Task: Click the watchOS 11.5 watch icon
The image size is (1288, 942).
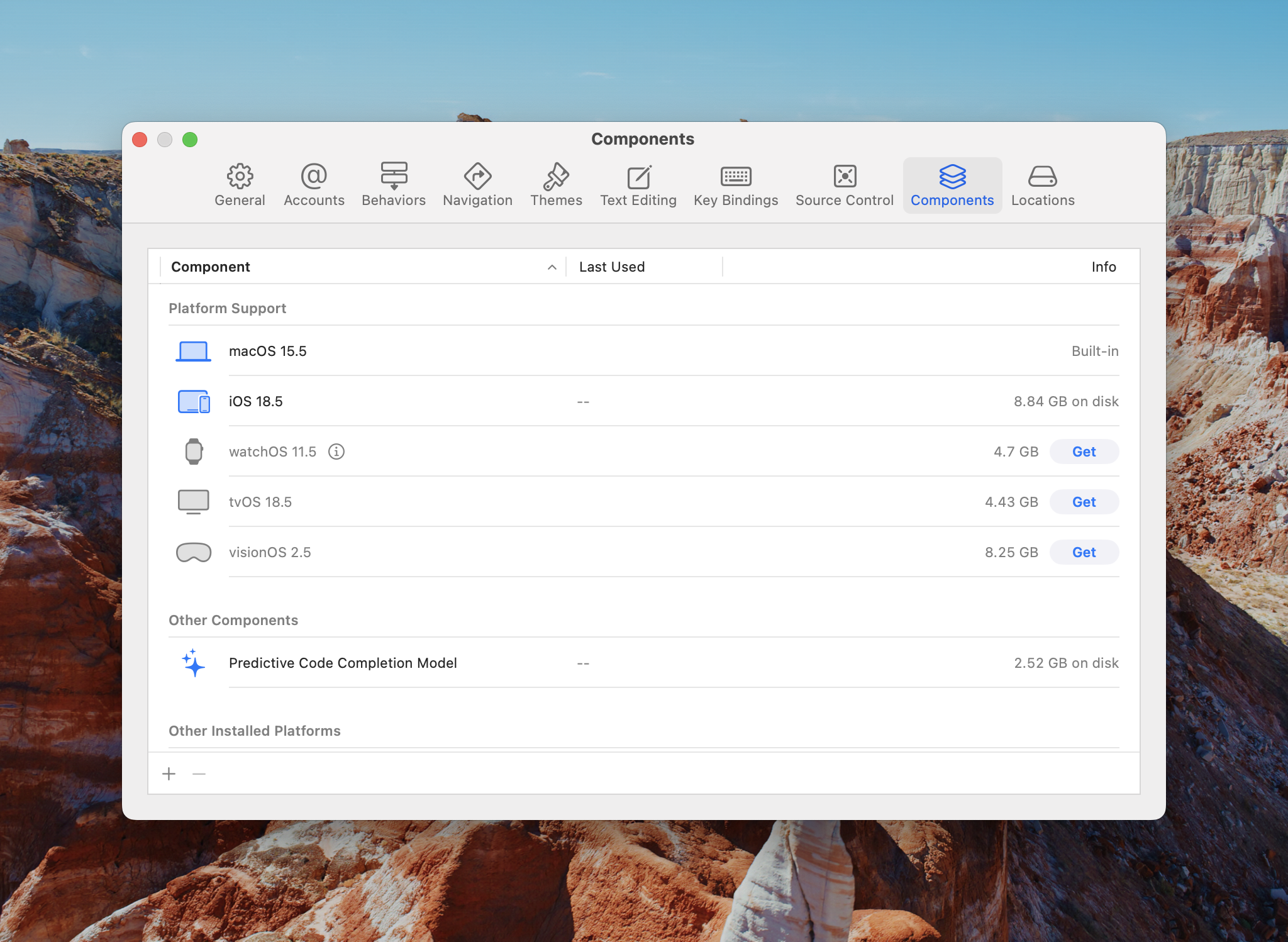Action: tap(194, 452)
